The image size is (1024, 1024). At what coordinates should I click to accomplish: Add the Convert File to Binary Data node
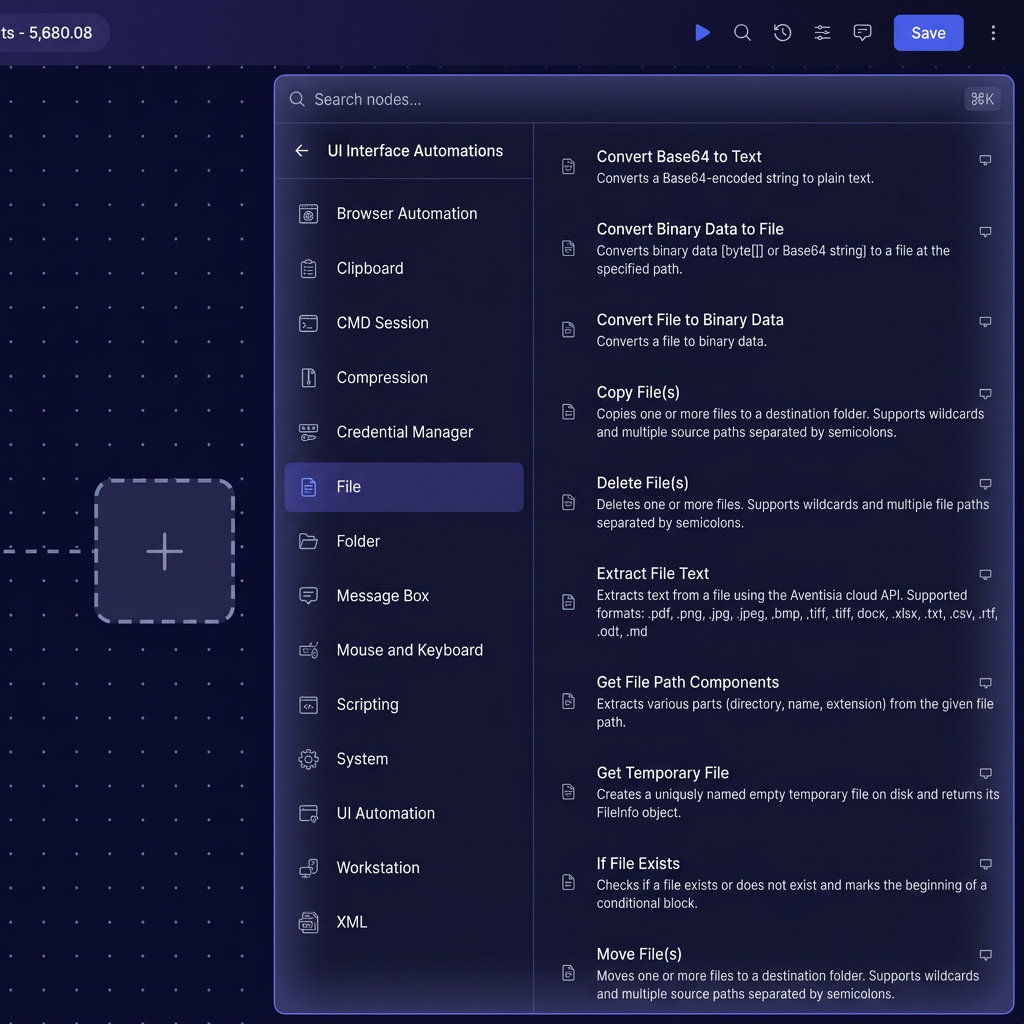click(x=775, y=330)
